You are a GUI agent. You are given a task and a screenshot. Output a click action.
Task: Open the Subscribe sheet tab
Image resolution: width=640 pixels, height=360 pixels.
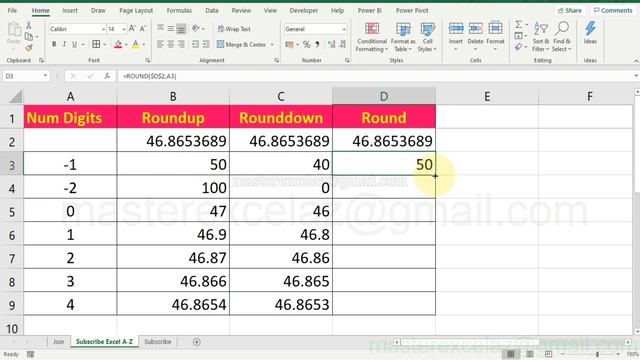coord(158,342)
